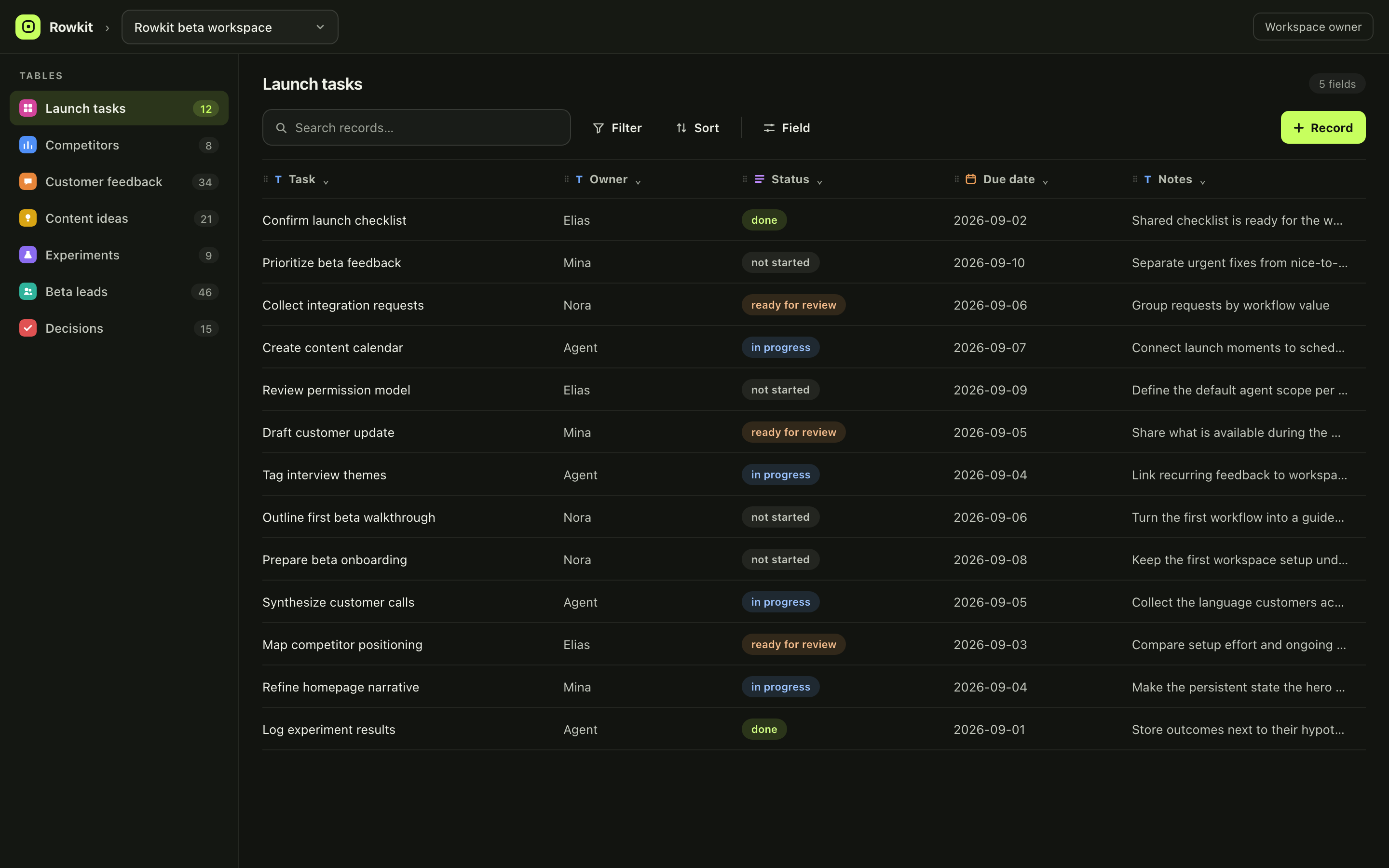Select the Review permission model task cell
1389x868 pixels.
336,391
